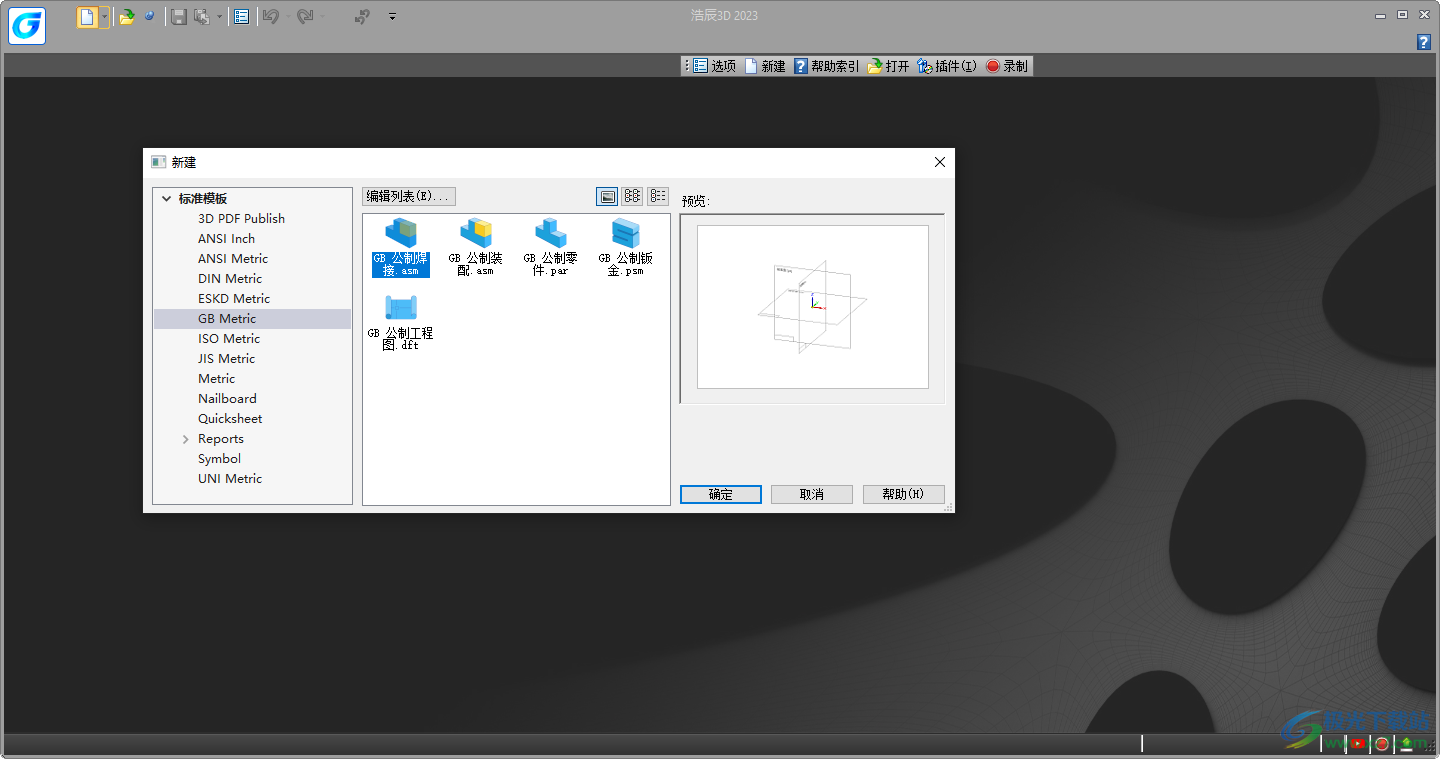Close the 新建 dialog with X

coord(939,162)
